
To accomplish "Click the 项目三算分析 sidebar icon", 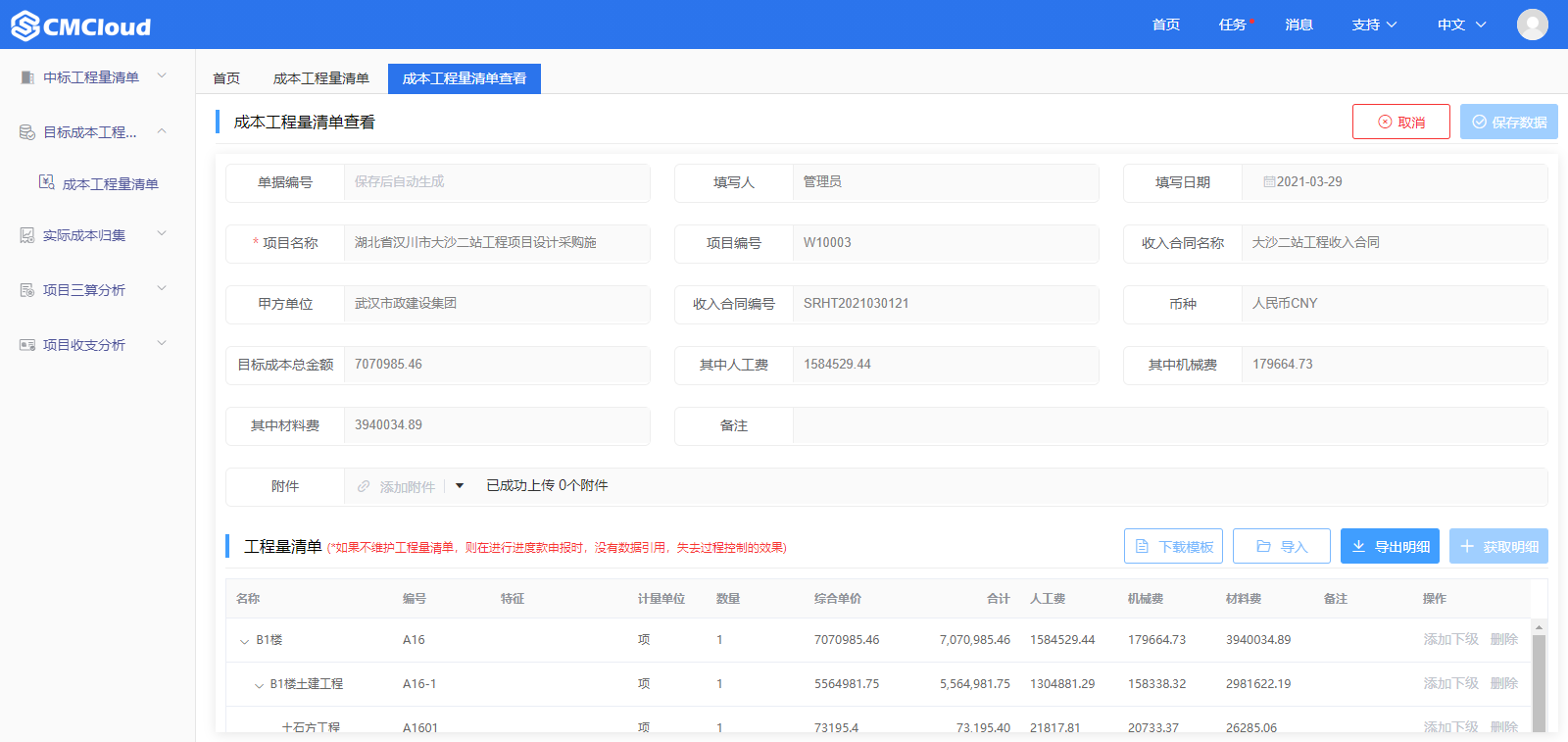I will click(27, 290).
